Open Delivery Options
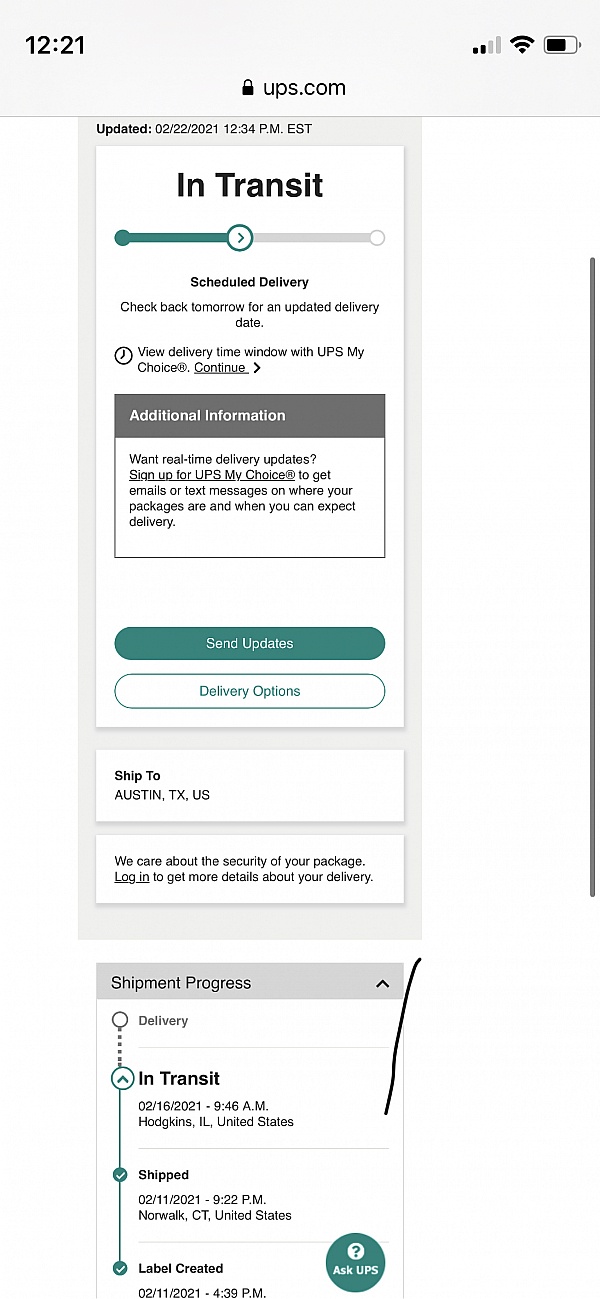The height and width of the screenshot is (1299, 600). (250, 691)
